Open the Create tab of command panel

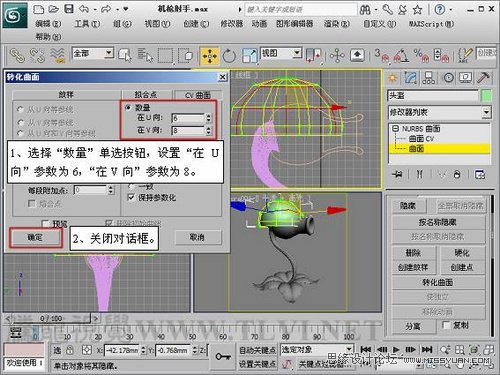tap(393, 78)
